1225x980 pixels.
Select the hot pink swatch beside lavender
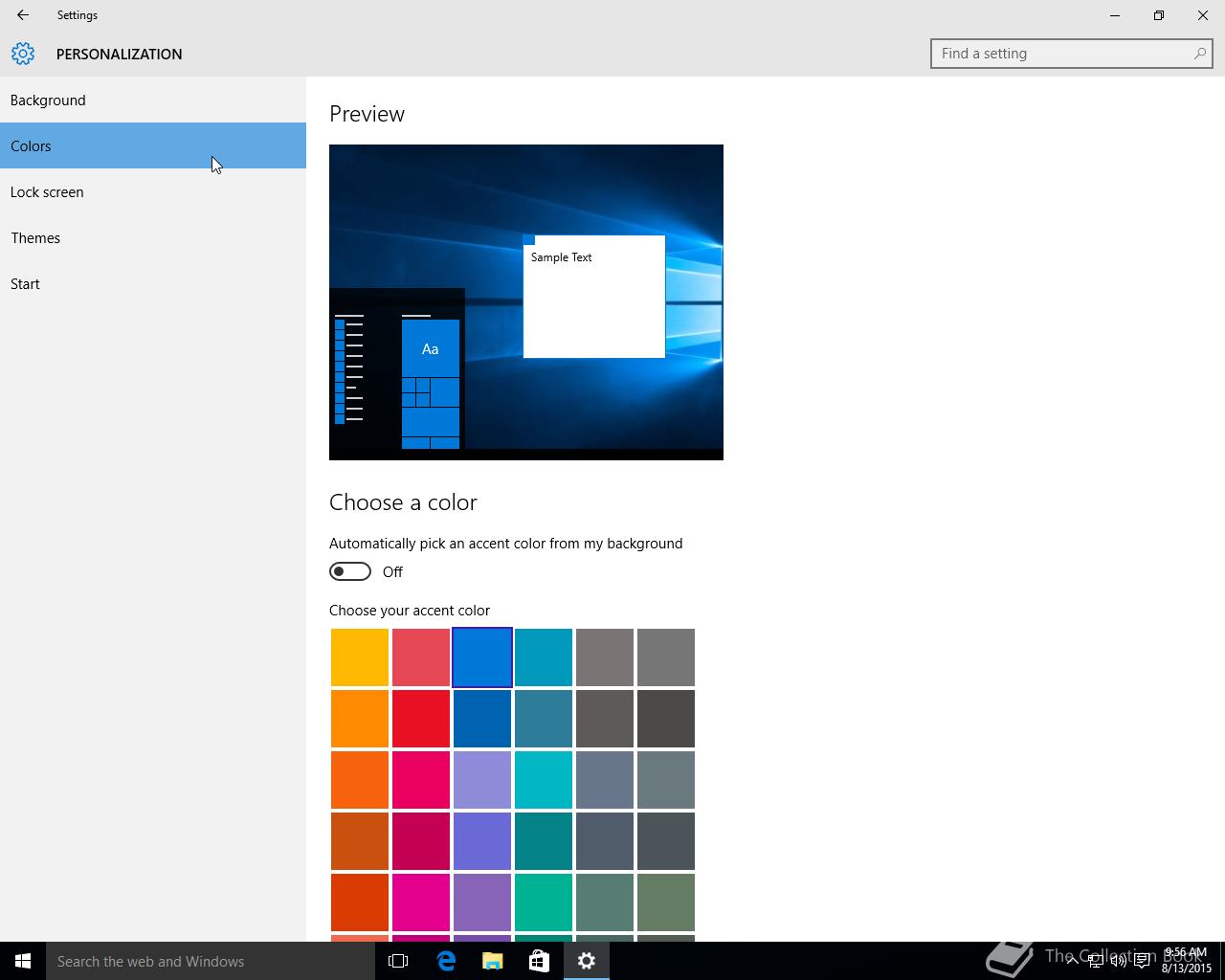pyautogui.click(x=421, y=780)
